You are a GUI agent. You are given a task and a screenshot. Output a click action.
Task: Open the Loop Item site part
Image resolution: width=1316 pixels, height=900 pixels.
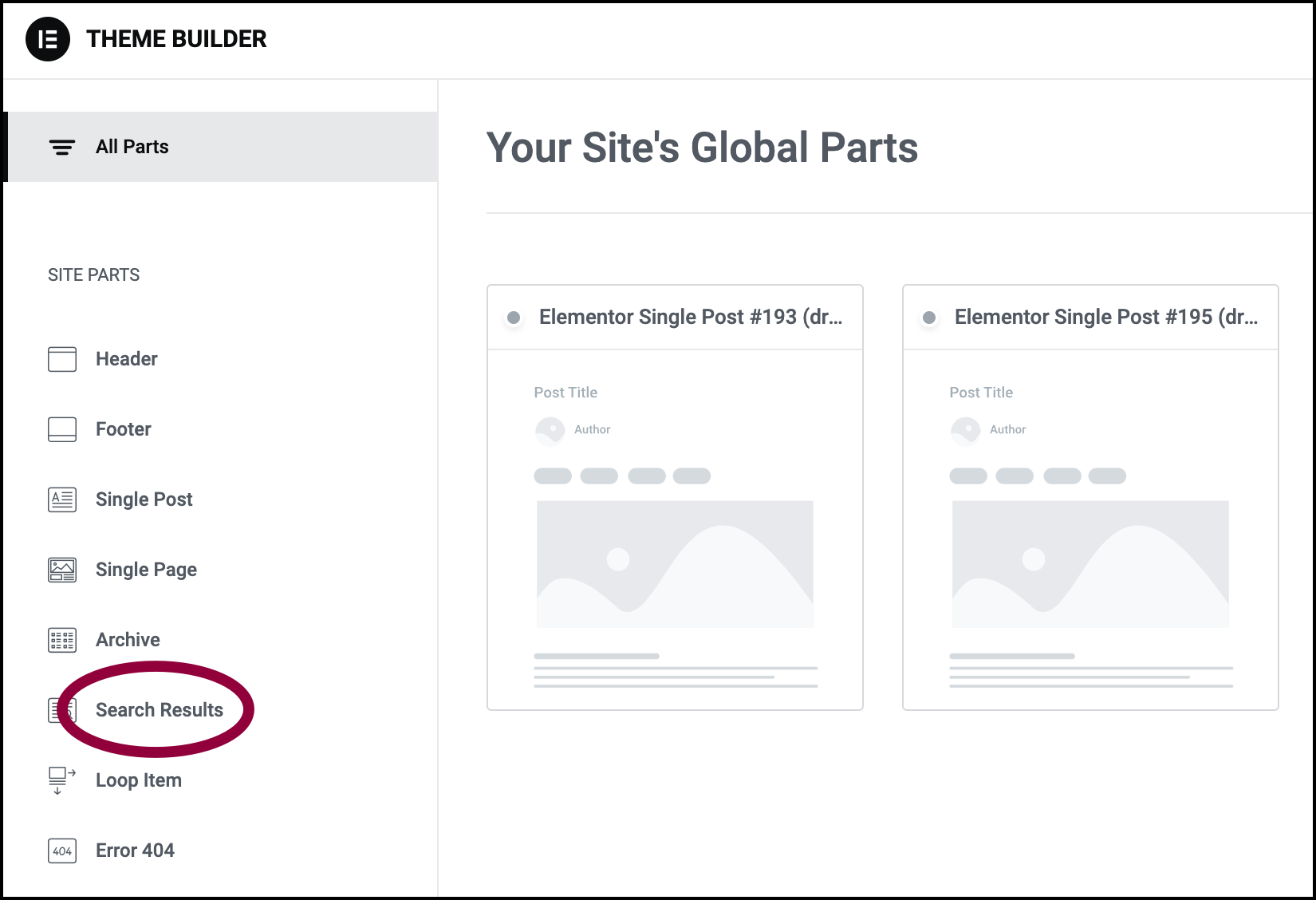[x=139, y=780]
